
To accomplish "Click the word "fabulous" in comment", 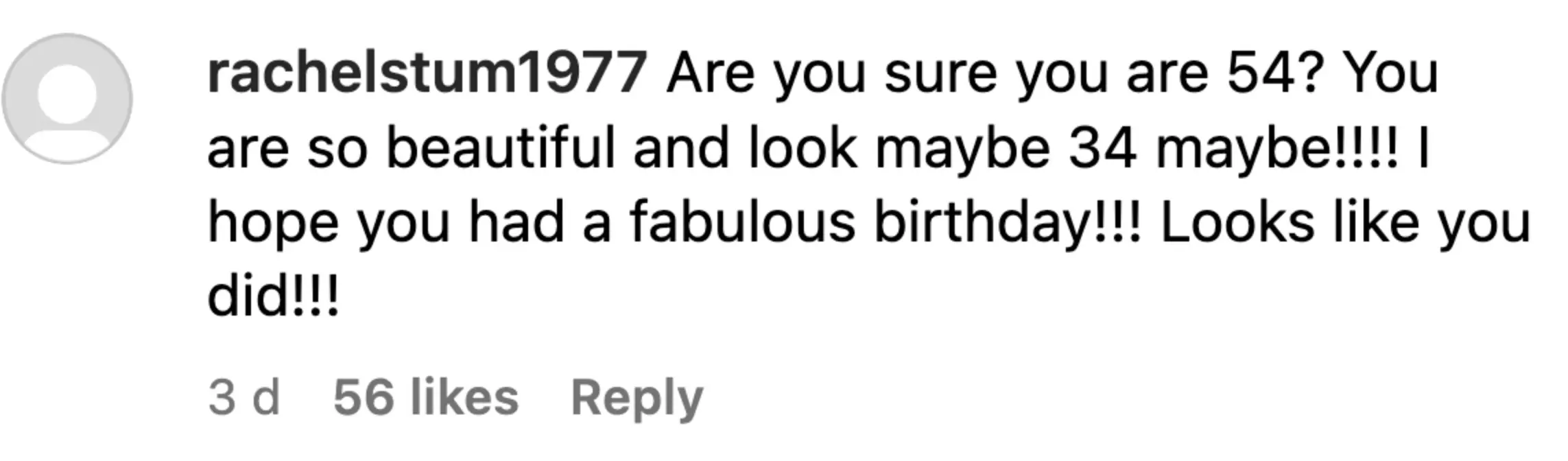I will 742,224.
